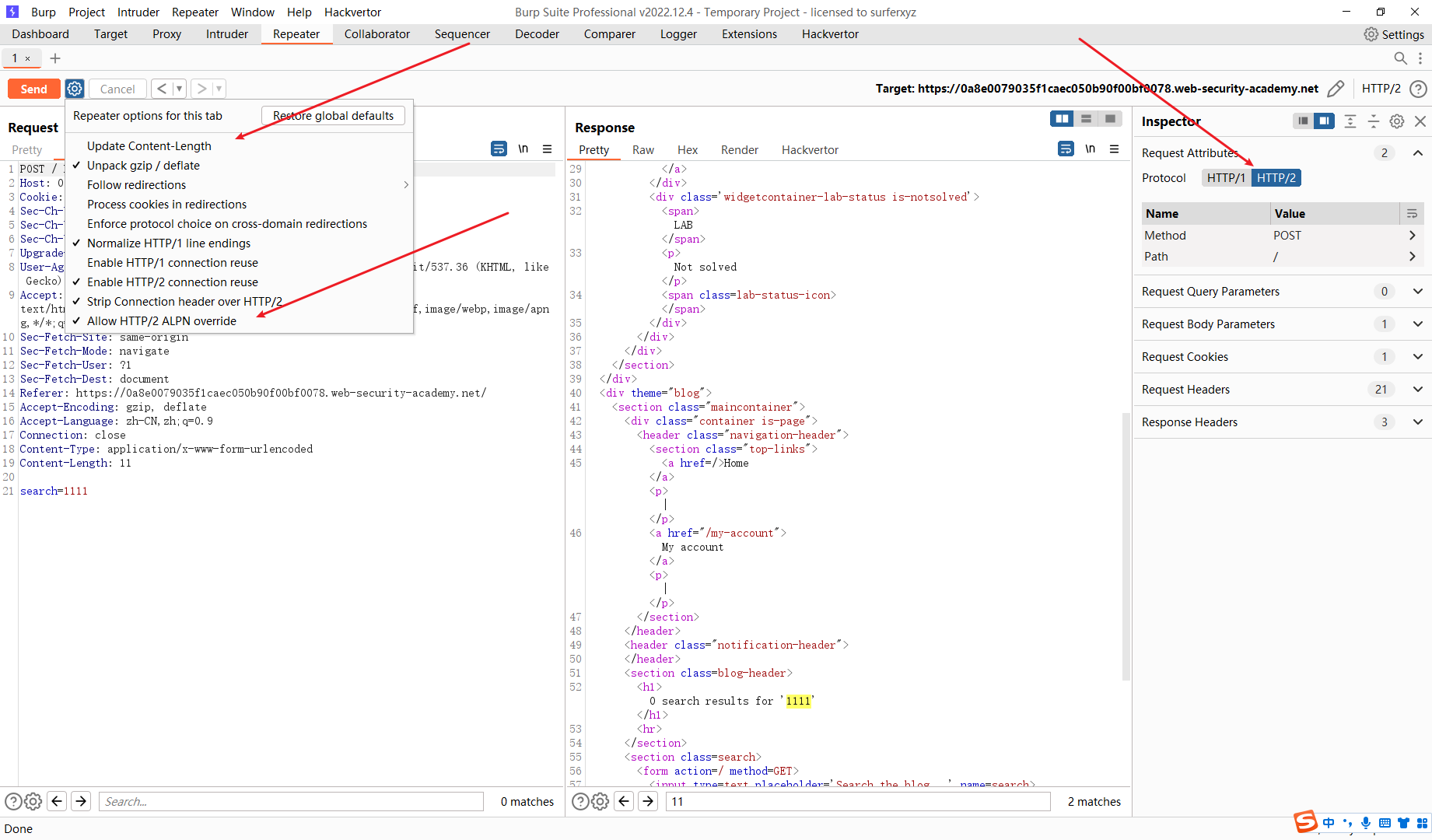Expand Request Headers section
1432x840 pixels.
1418,389
